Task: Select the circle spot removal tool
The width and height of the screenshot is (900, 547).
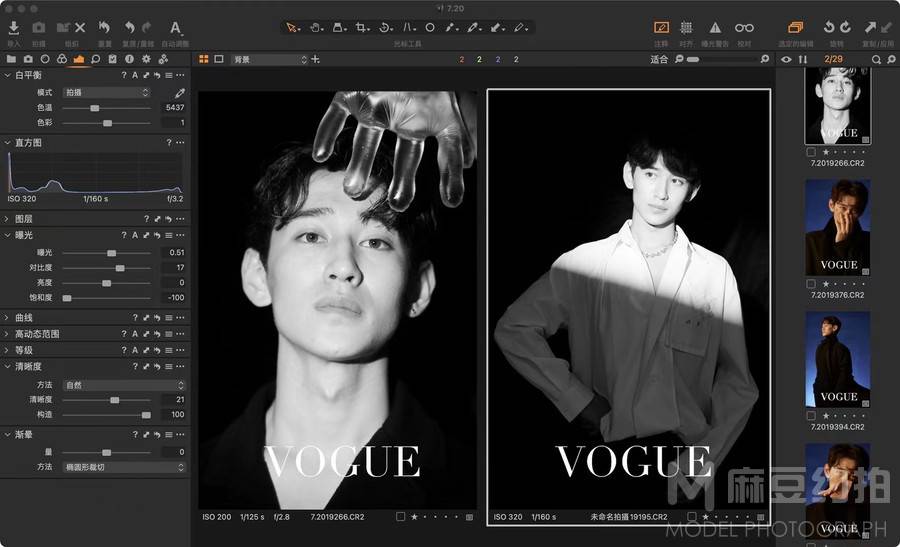Action: pos(430,27)
